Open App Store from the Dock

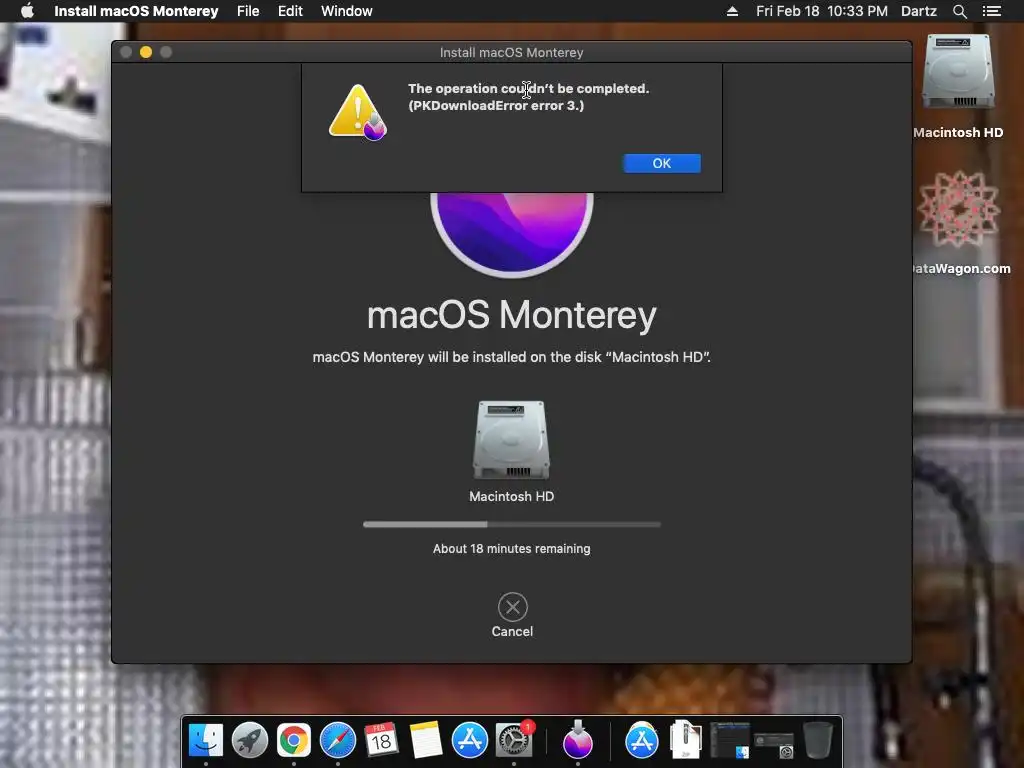click(x=470, y=741)
